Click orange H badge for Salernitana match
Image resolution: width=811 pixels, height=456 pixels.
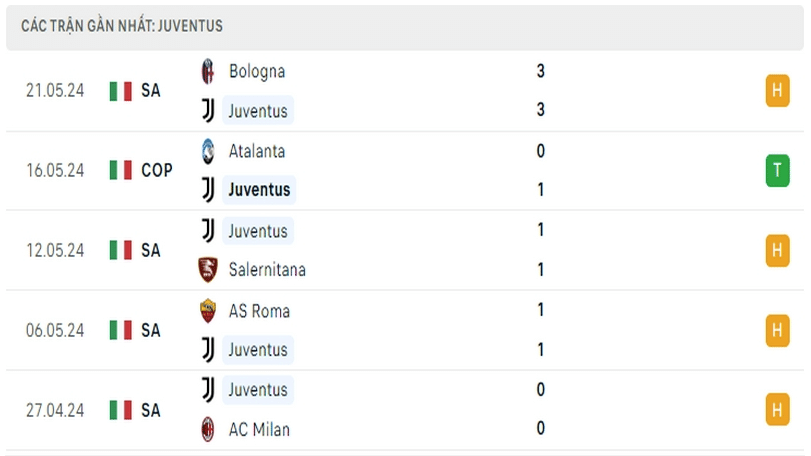777,250
